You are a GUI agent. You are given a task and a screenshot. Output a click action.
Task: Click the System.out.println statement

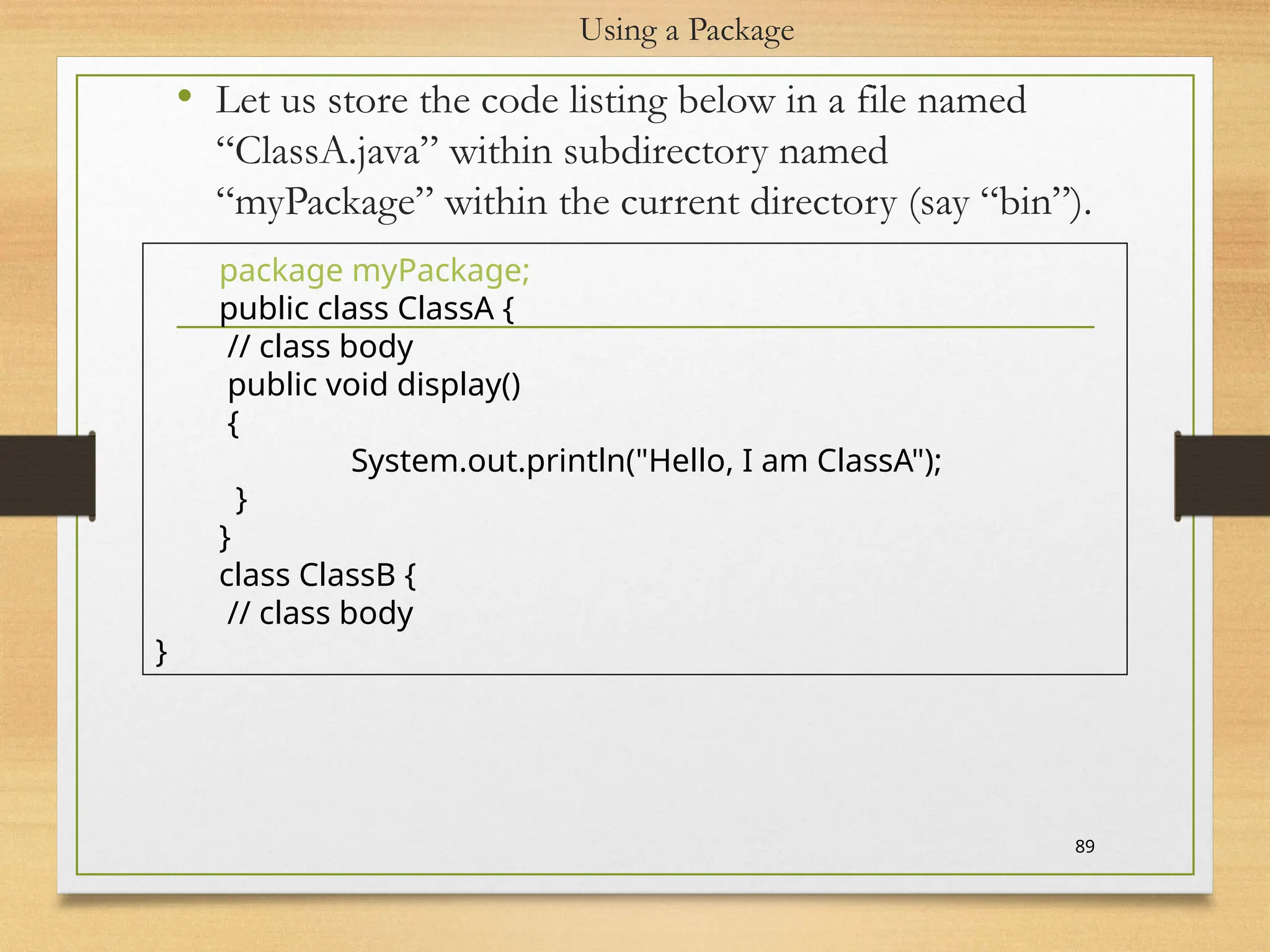(646, 461)
